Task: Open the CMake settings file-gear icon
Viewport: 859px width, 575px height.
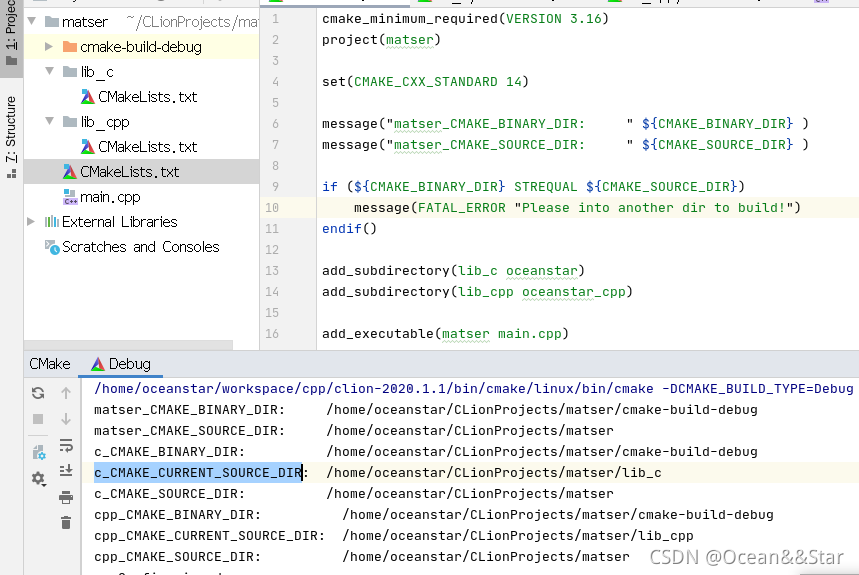Action: 38,452
